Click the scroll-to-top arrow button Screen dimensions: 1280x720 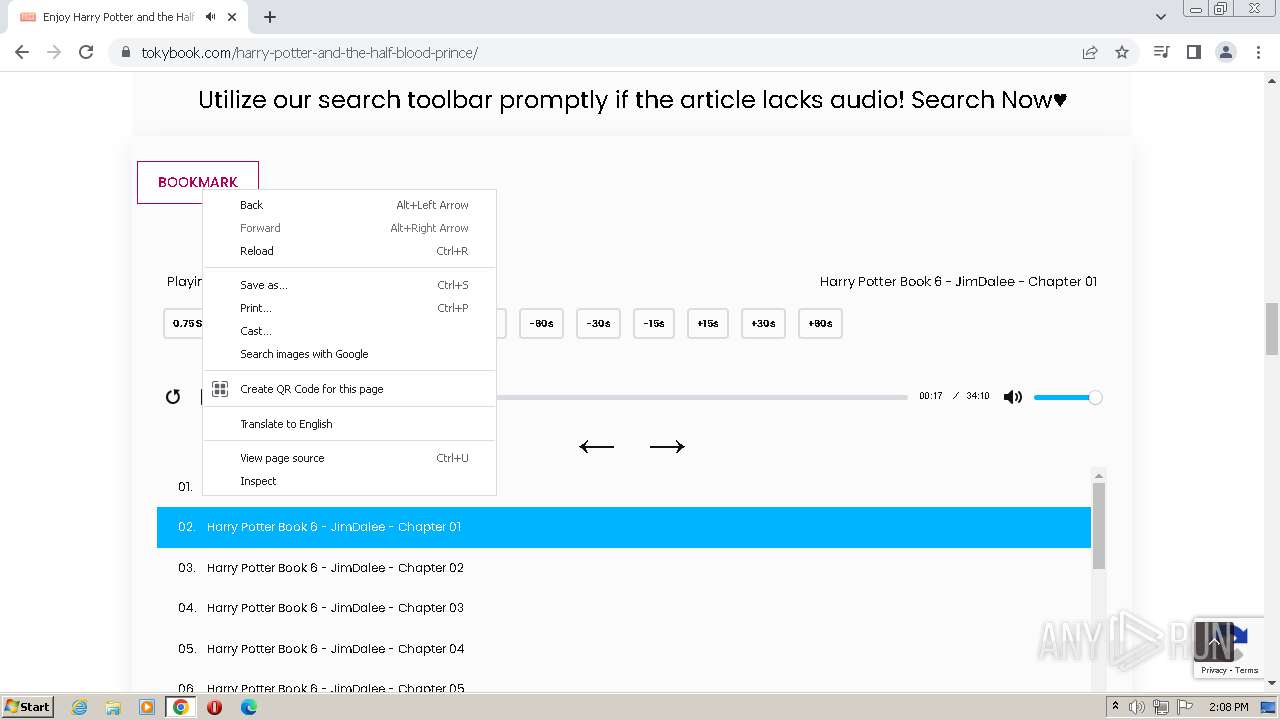pos(1214,641)
